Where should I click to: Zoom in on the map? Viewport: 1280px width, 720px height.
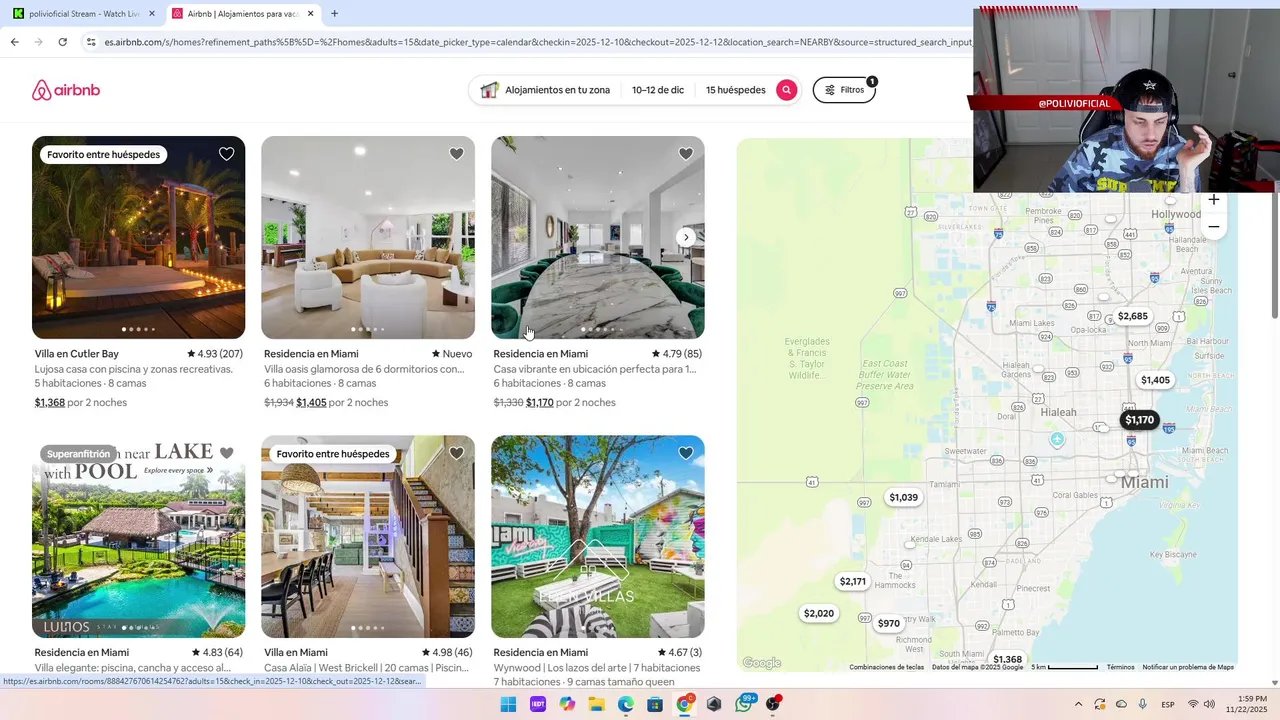tap(1214, 199)
